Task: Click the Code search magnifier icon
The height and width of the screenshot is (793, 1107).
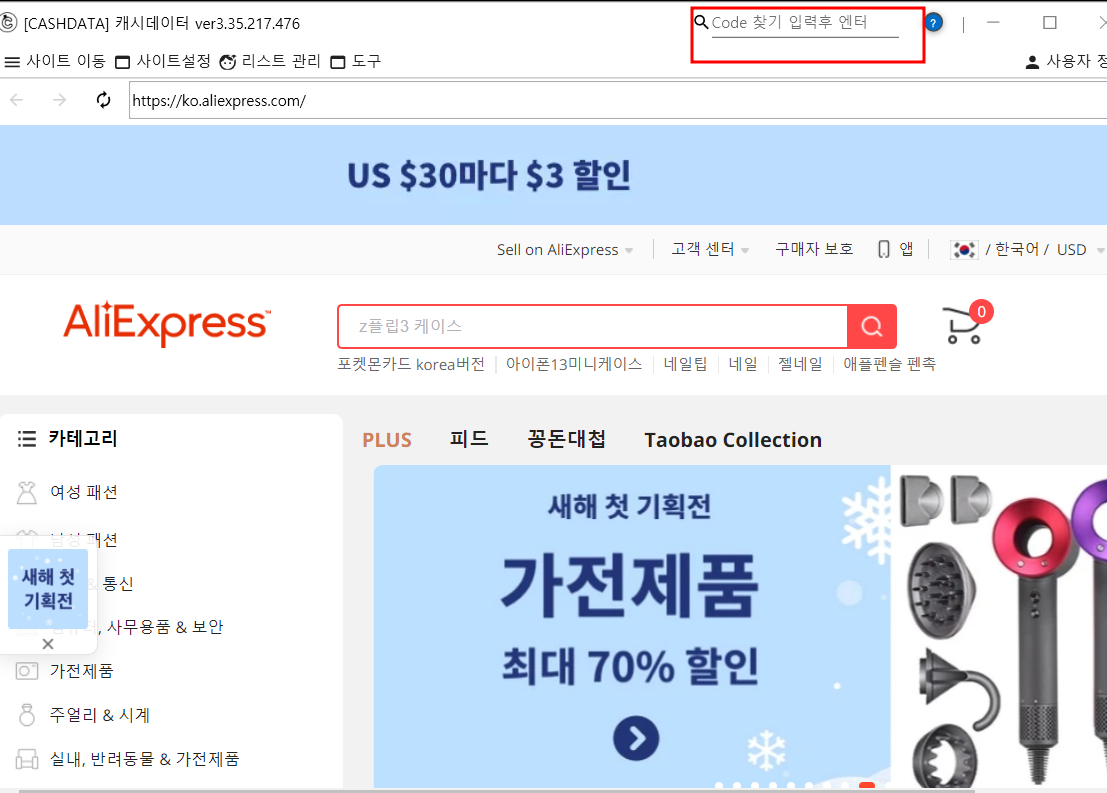Action: [x=701, y=22]
